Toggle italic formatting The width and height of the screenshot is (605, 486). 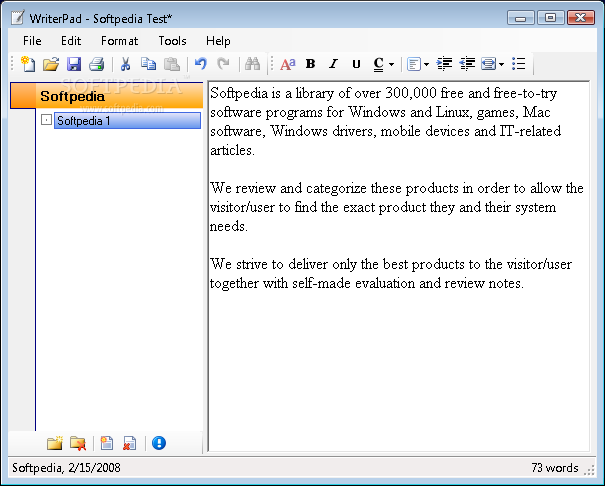(x=333, y=64)
